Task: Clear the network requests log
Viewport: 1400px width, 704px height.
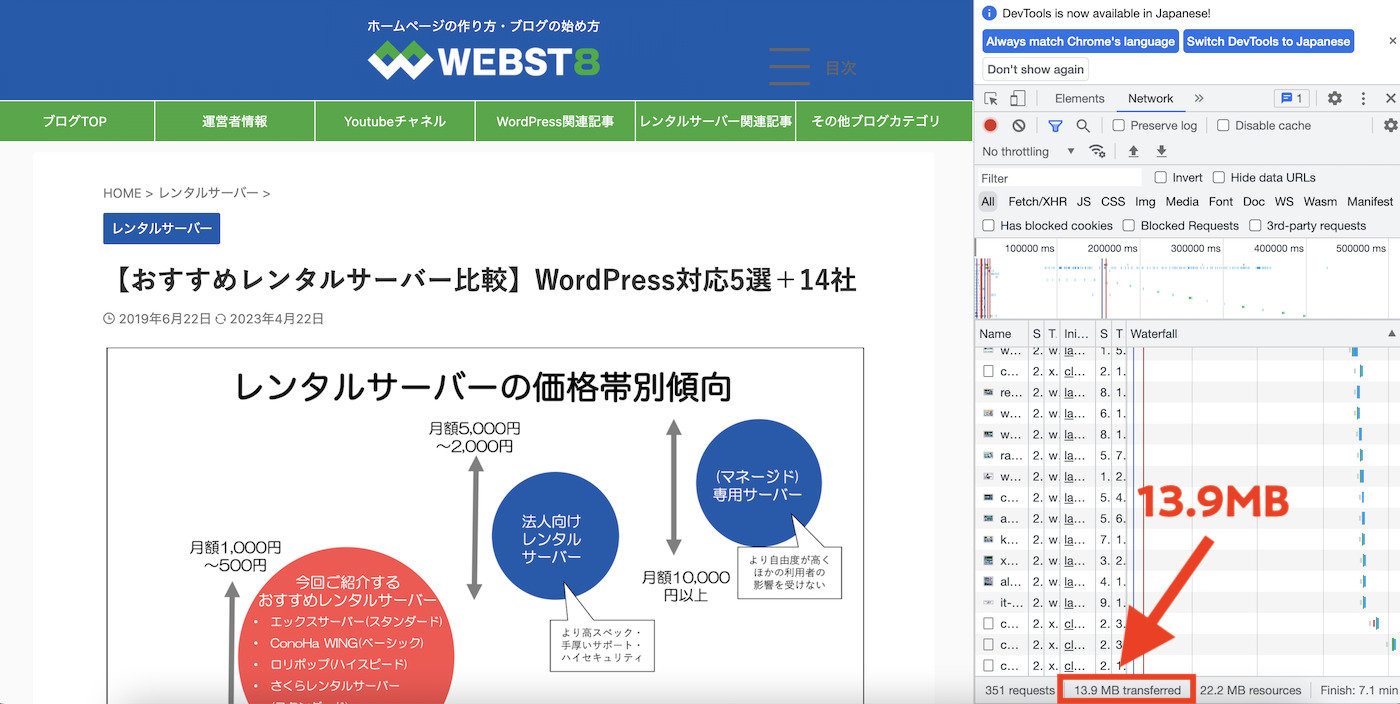Action: [x=1018, y=125]
